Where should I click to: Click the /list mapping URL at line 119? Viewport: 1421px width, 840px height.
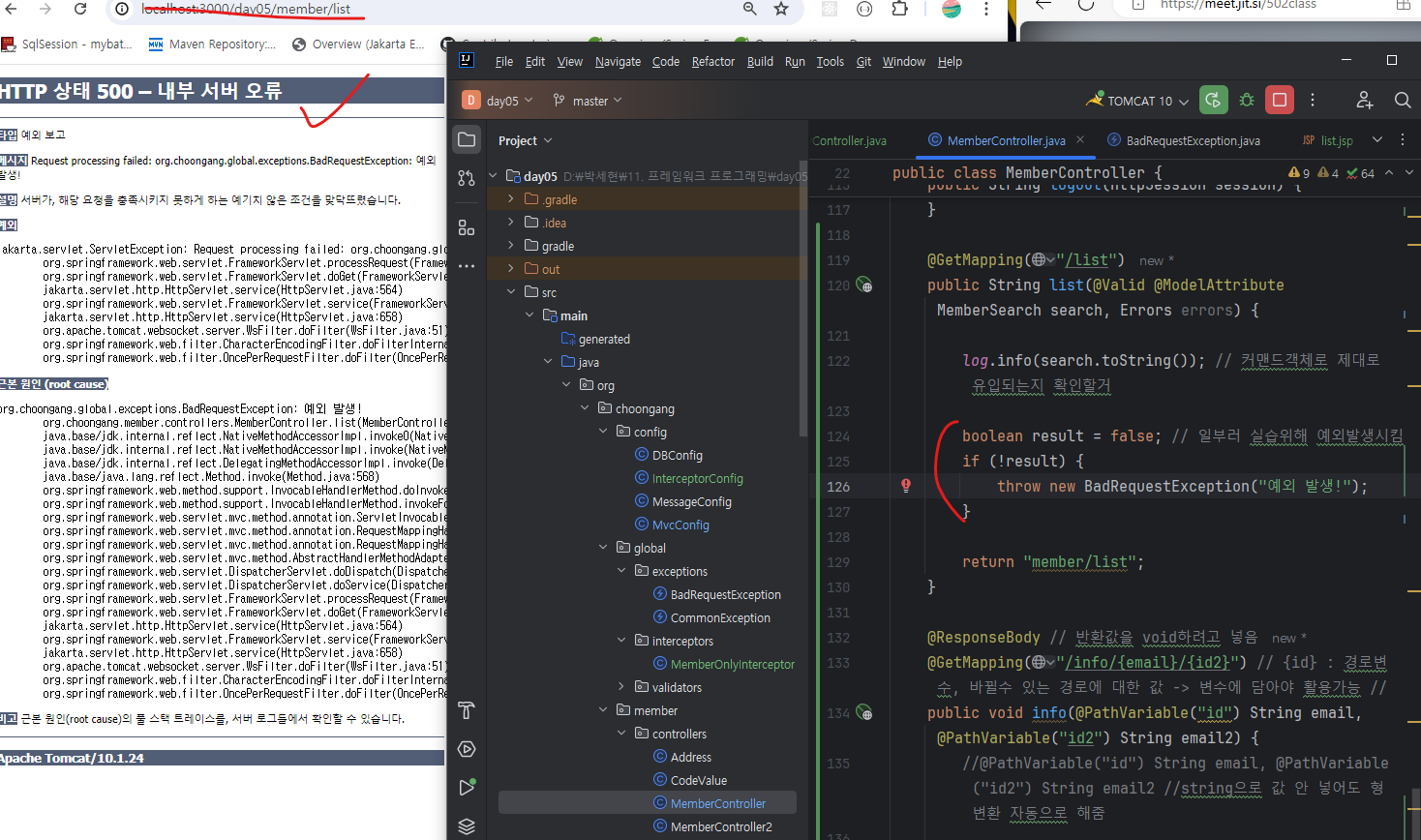tap(1087, 260)
